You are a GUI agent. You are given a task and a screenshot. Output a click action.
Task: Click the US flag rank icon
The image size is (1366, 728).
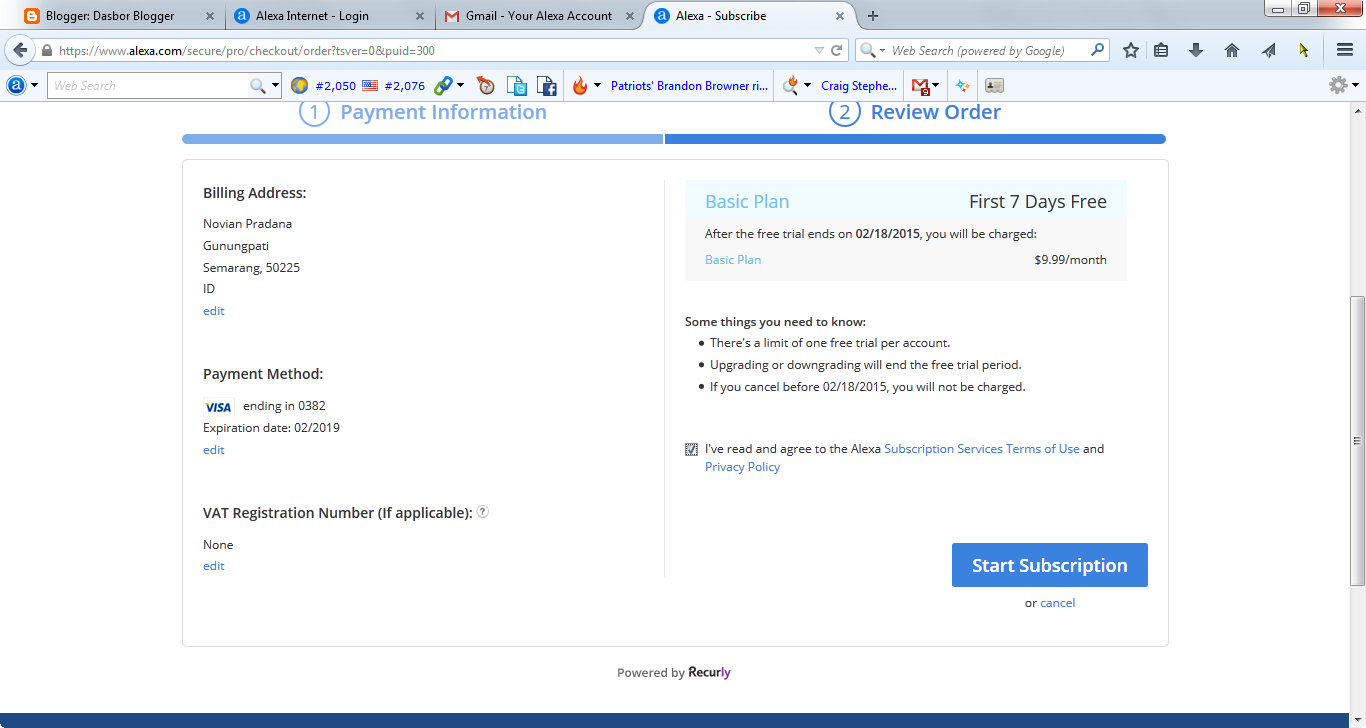click(370, 86)
